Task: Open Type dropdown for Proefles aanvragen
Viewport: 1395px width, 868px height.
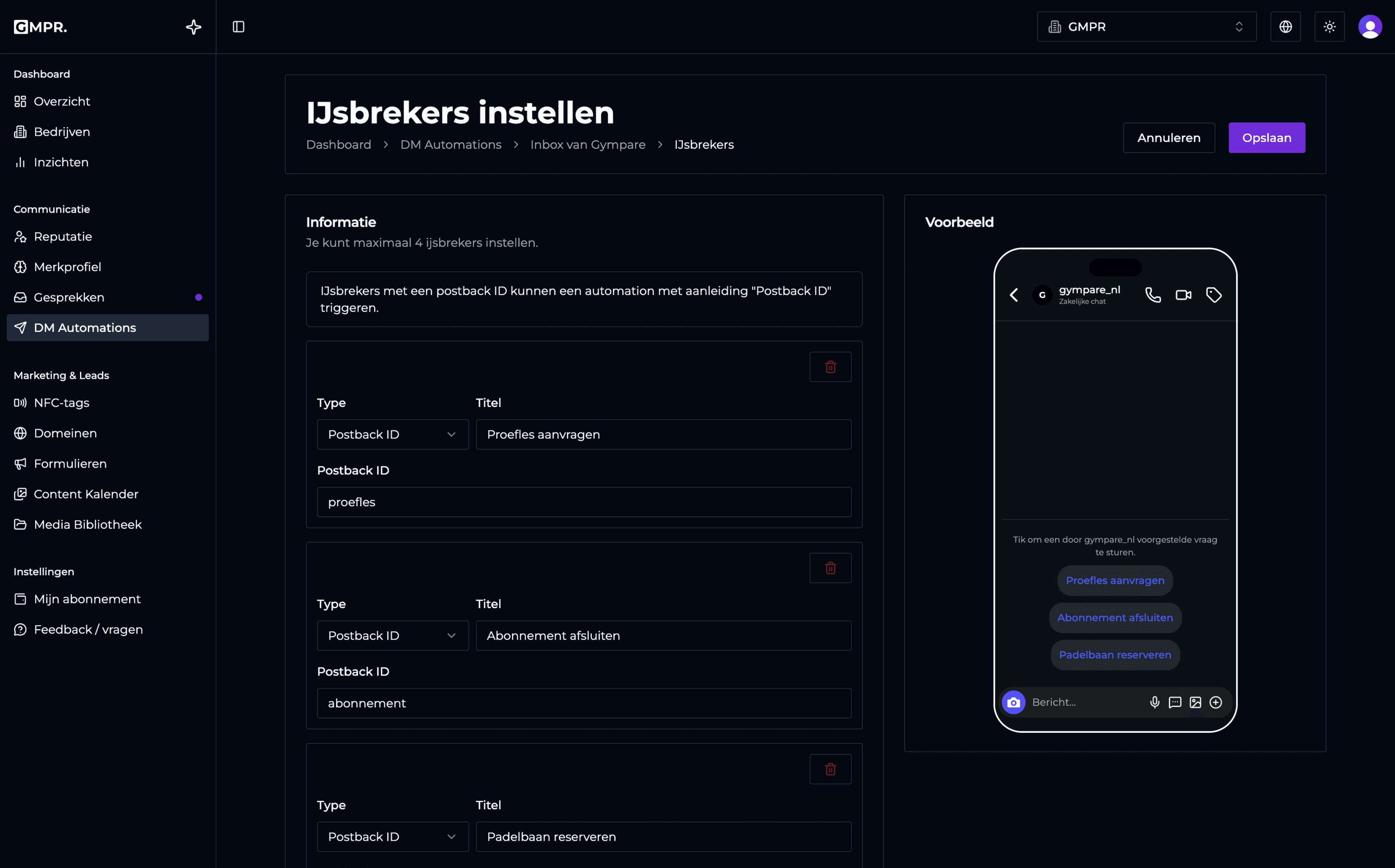Action: [393, 435]
